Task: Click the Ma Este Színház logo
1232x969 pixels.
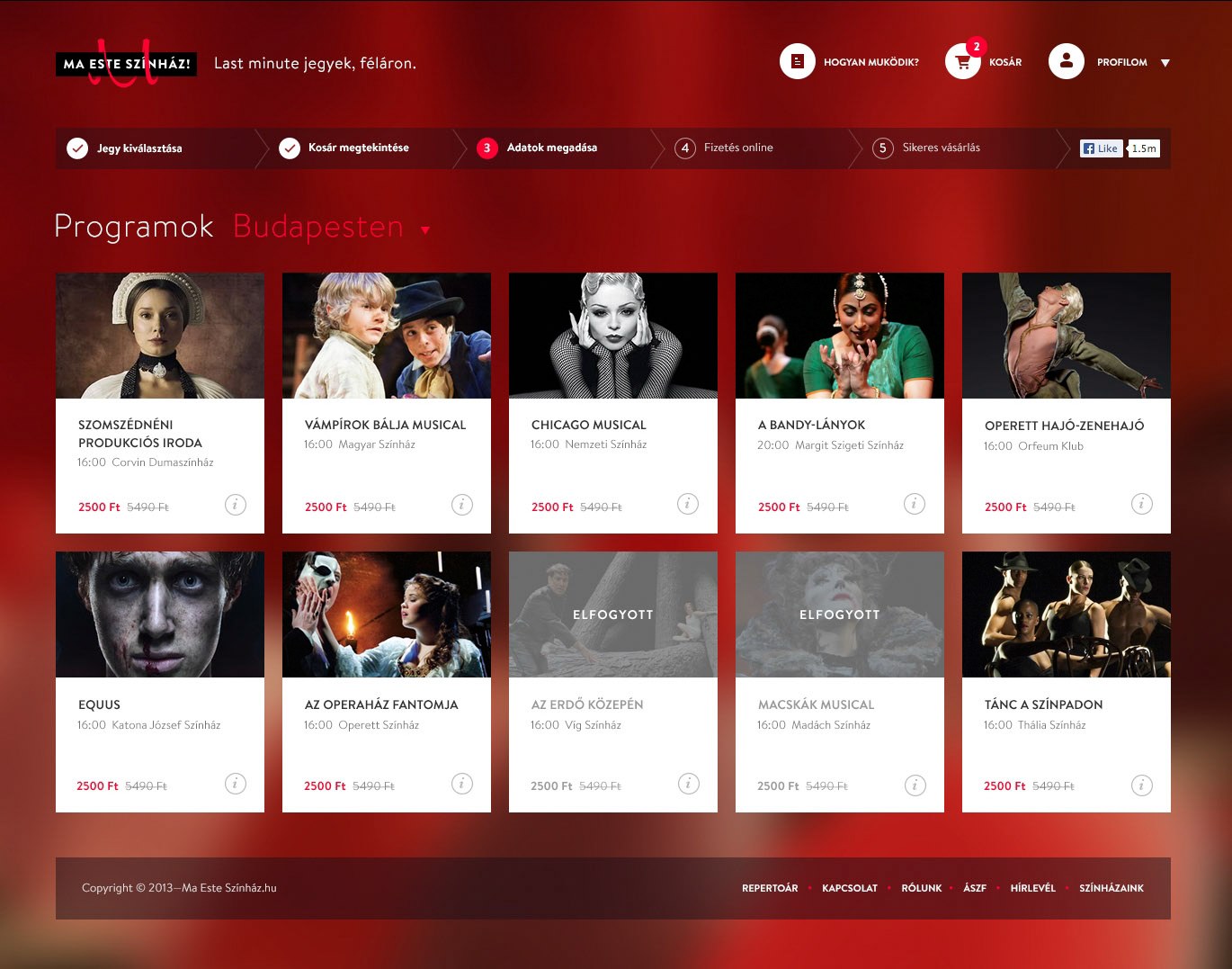Action: point(126,64)
